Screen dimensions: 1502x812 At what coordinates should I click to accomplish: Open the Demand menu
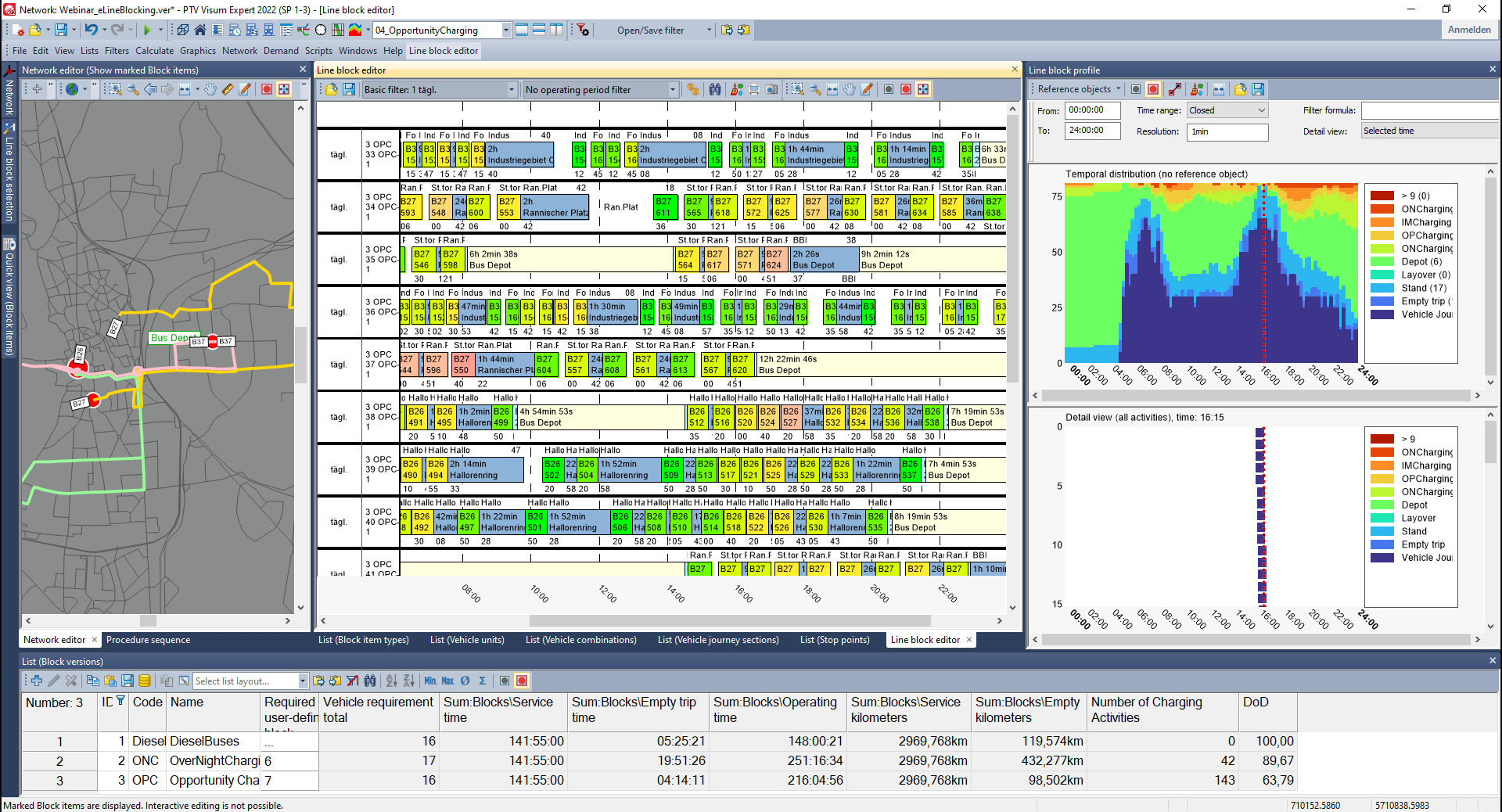(x=281, y=50)
